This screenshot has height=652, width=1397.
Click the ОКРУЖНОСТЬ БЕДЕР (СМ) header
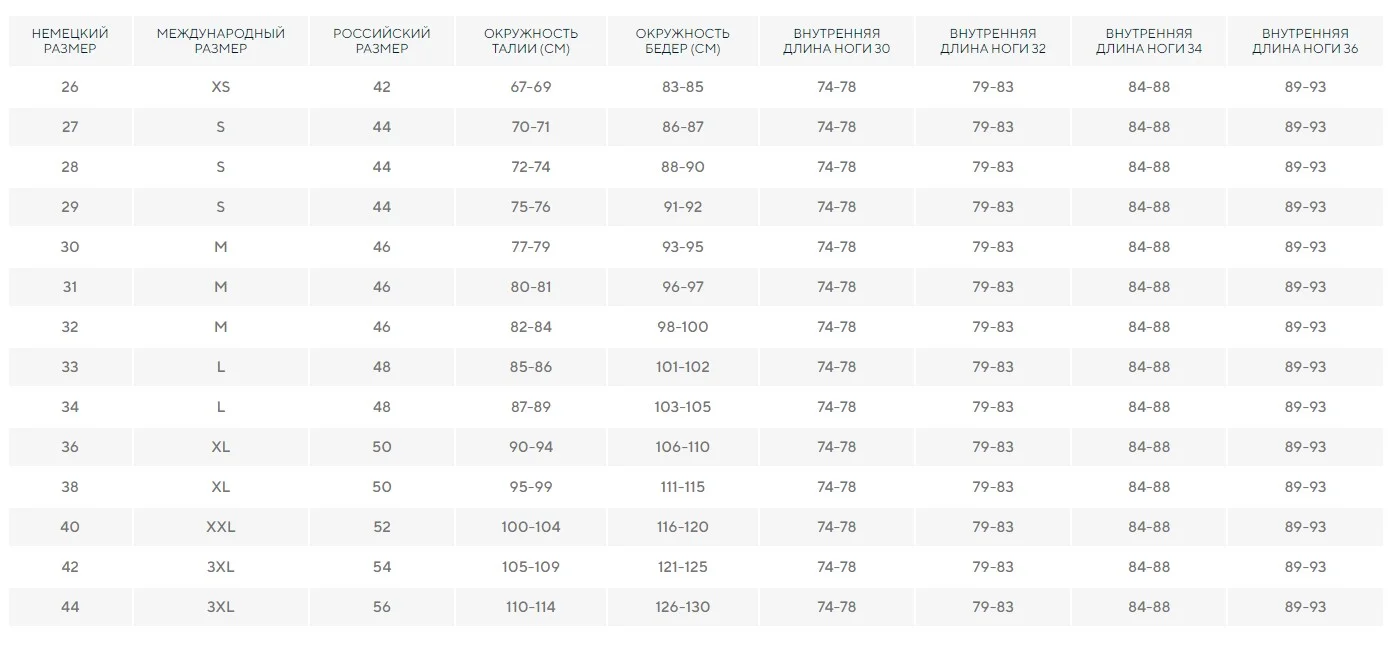tap(683, 41)
